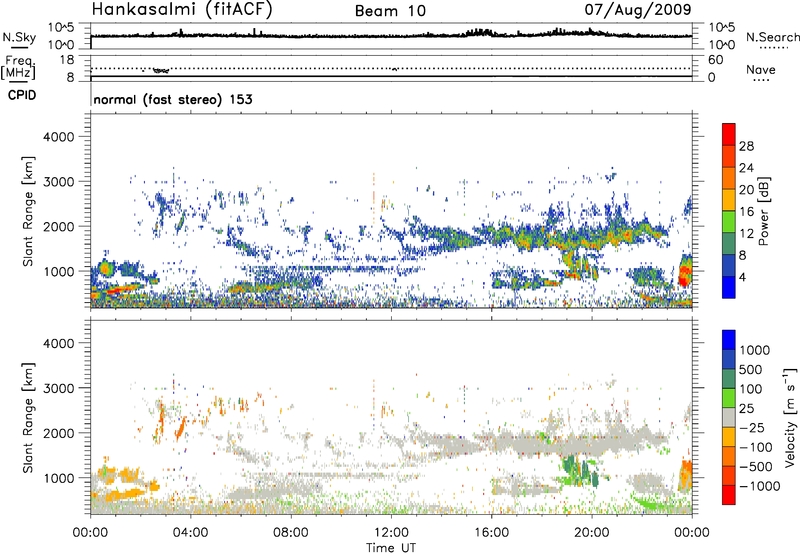The height and width of the screenshot is (554, 800).
Task: Click '3000' on power panel range axis
Action: coord(58,182)
